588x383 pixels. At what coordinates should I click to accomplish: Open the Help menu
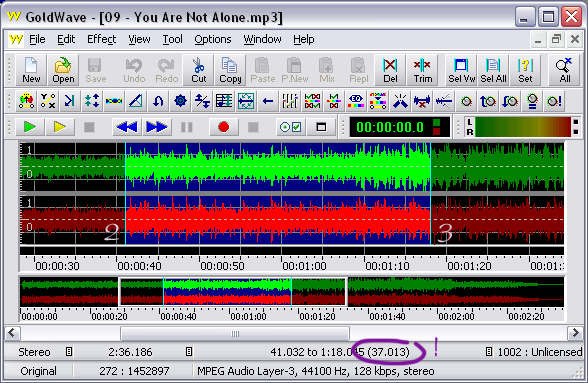click(303, 39)
